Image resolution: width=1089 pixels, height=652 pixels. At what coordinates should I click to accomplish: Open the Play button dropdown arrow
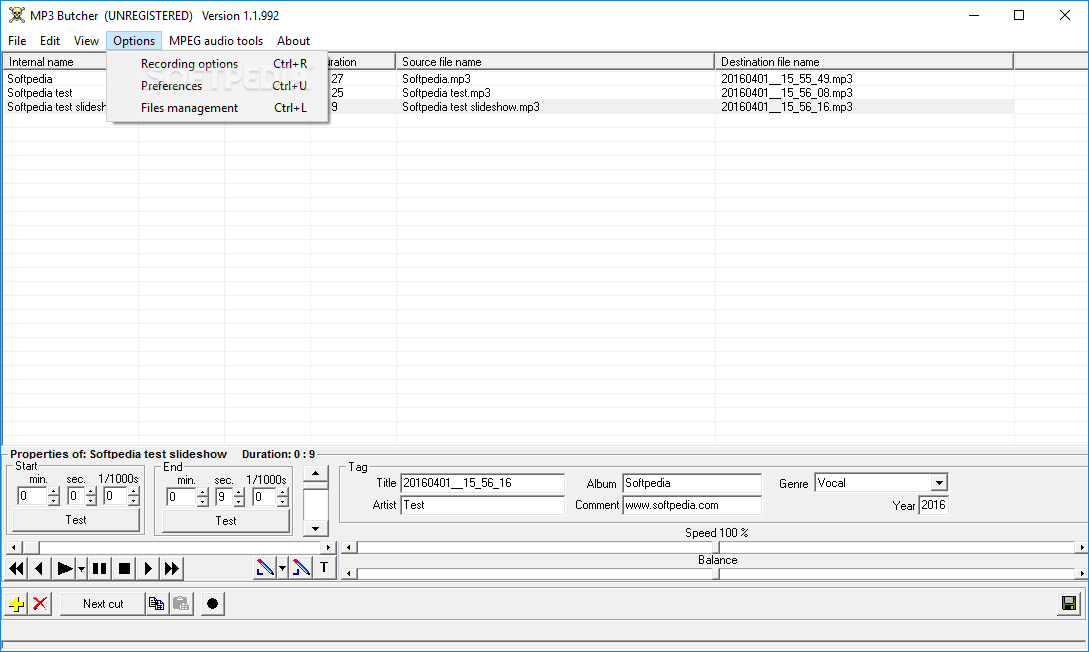(81, 569)
